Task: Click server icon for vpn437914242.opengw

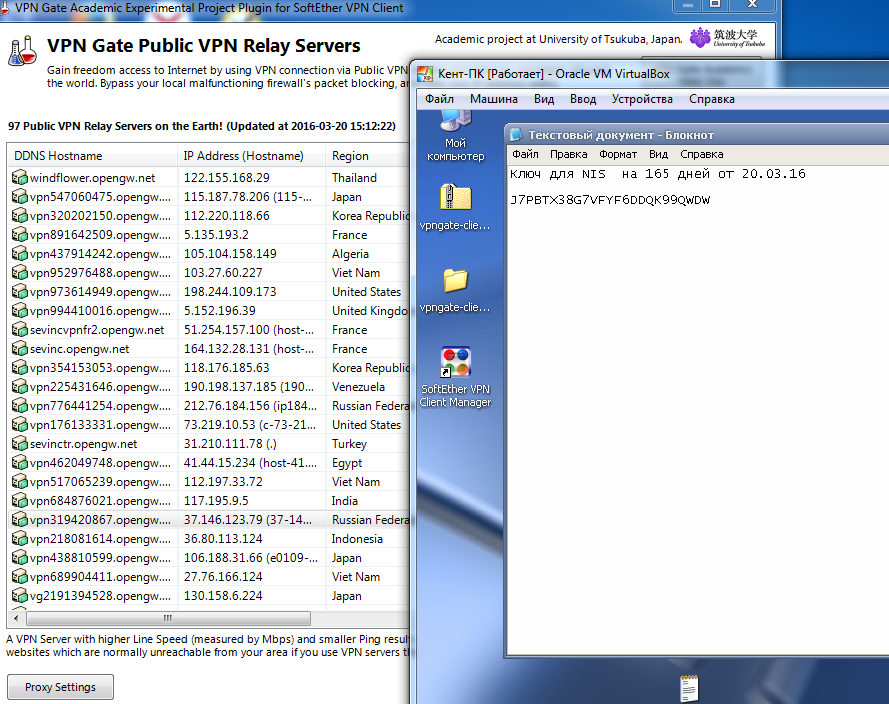Action: 20,254
